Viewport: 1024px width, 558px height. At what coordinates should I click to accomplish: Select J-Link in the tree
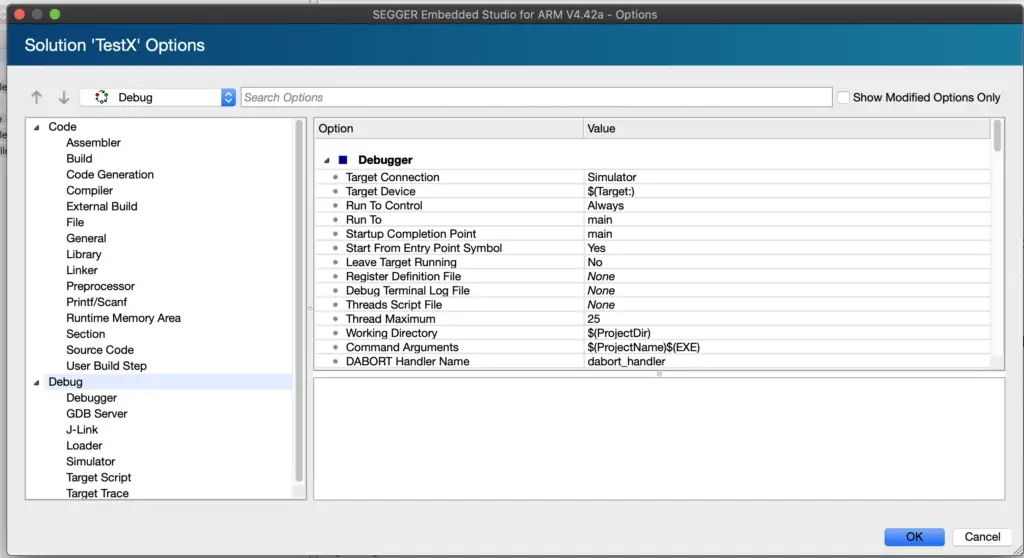coord(82,430)
